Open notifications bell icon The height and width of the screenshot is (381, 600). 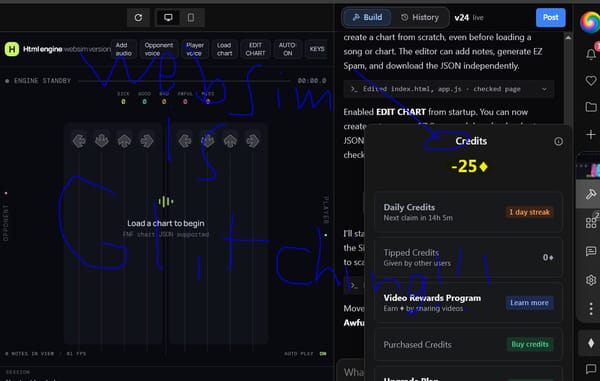[591, 55]
